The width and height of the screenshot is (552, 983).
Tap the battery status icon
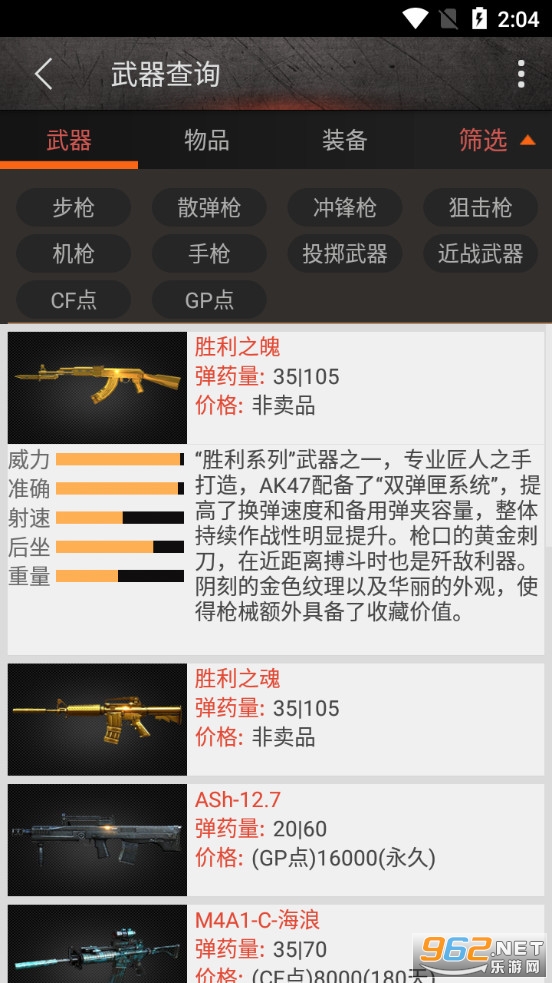point(479,19)
